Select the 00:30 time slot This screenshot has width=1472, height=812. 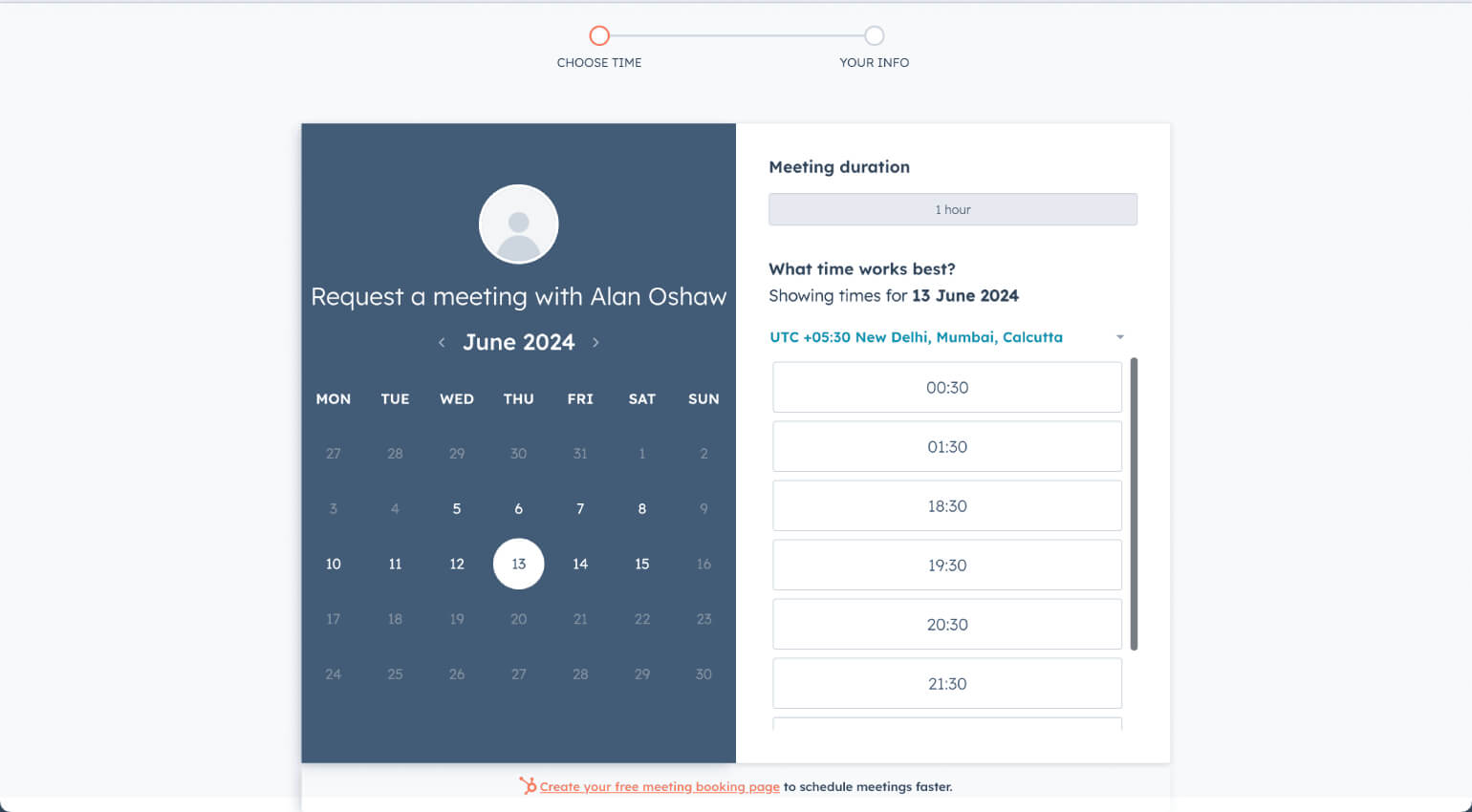pyautogui.click(x=946, y=387)
